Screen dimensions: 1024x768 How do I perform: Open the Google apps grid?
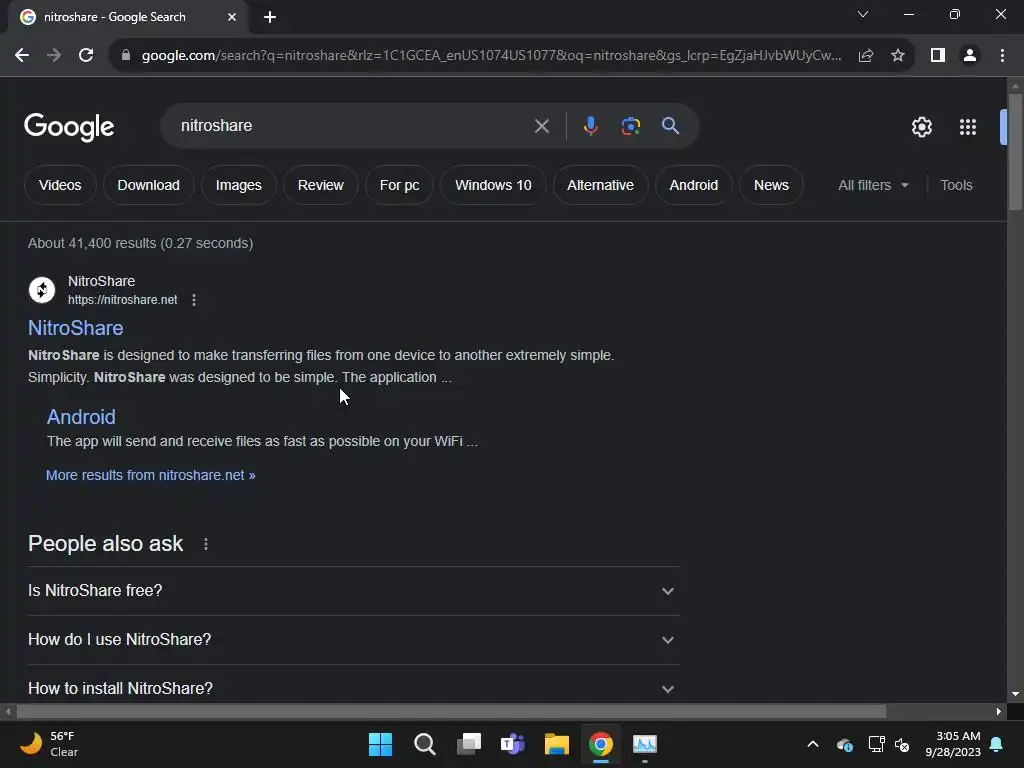tap(968, 127)
